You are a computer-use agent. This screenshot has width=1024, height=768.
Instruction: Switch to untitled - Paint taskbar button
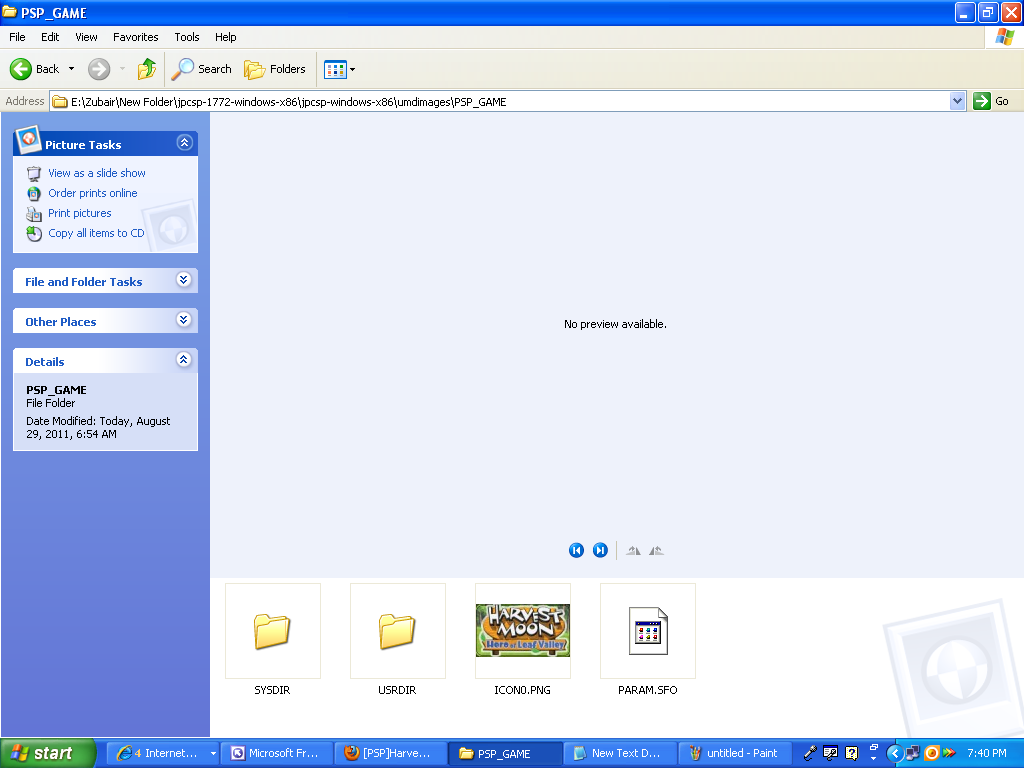click(x=734, y=753)
